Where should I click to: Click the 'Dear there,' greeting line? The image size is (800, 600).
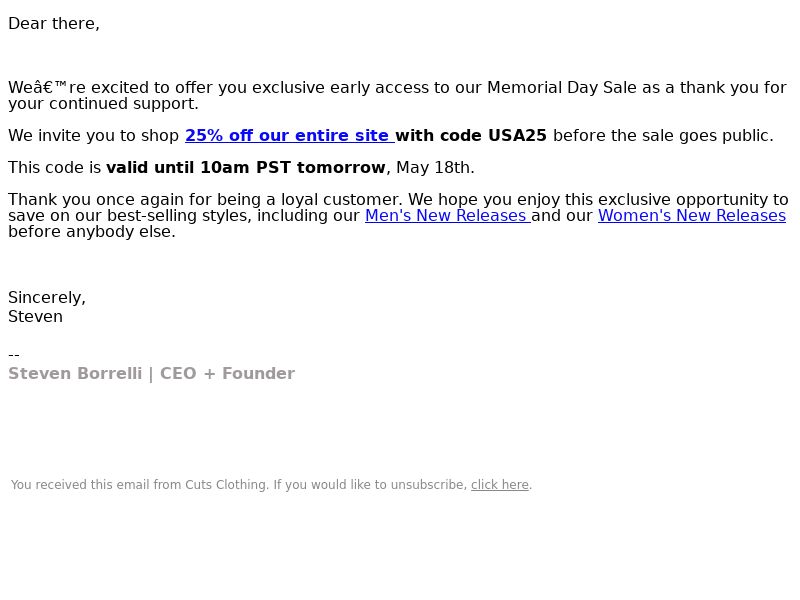[54, 24]
